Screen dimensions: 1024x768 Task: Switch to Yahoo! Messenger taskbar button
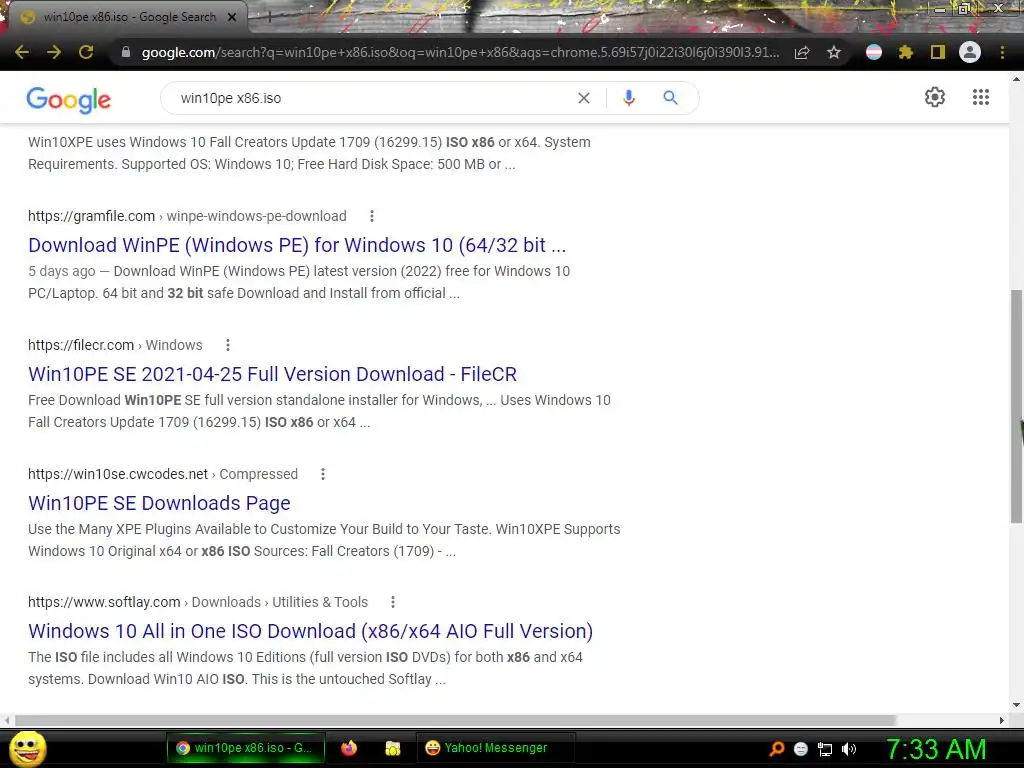[x=495, y=748]
